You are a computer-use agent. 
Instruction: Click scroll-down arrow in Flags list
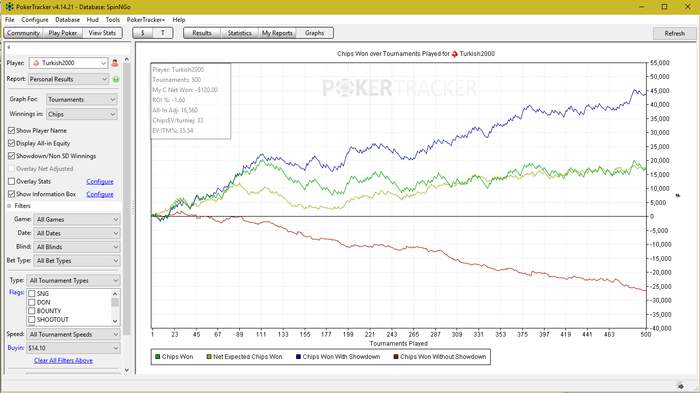tap(115, 321)
